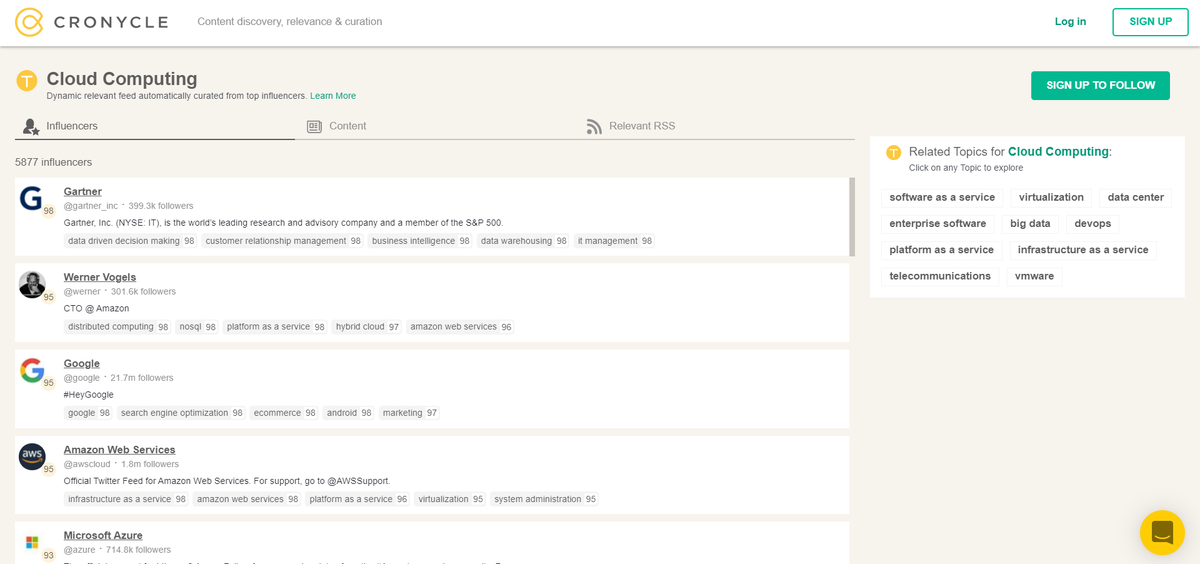This screenshot has height=564, width=1200.
Task: Click the Google avatar logo
Action: pos(32,370)
